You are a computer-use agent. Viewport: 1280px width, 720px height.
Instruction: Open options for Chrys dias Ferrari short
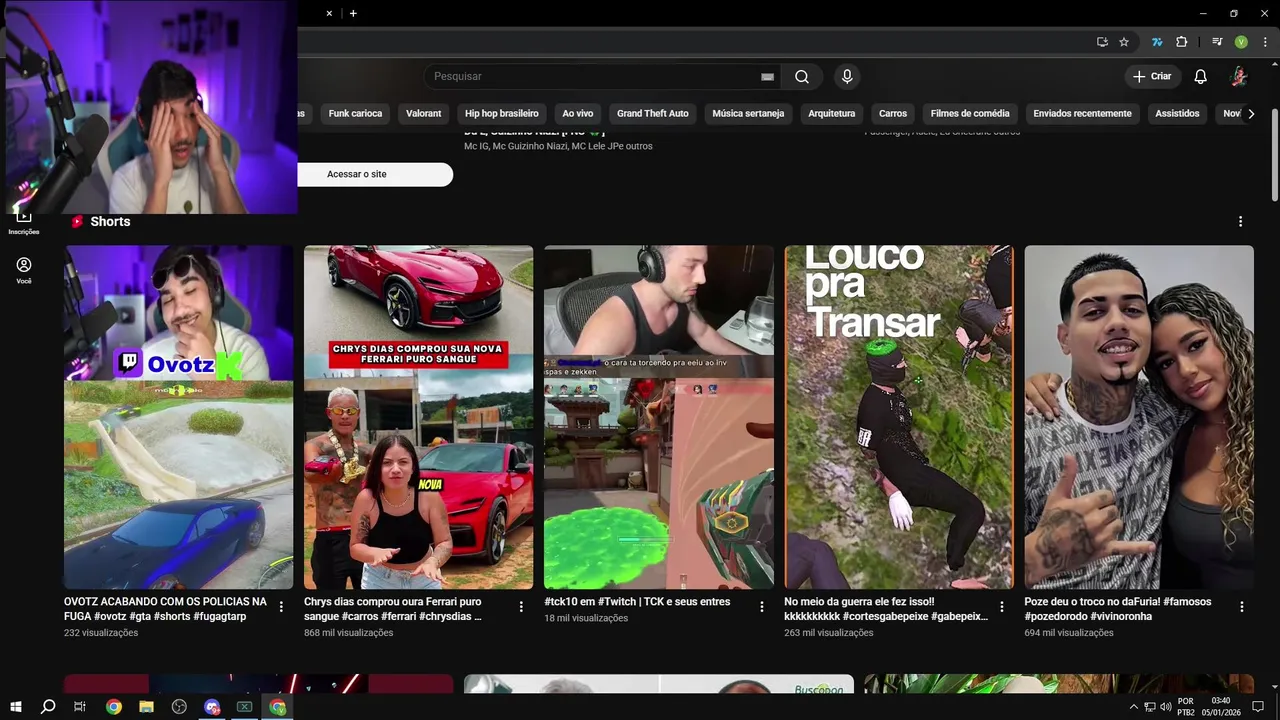point(521,607)
